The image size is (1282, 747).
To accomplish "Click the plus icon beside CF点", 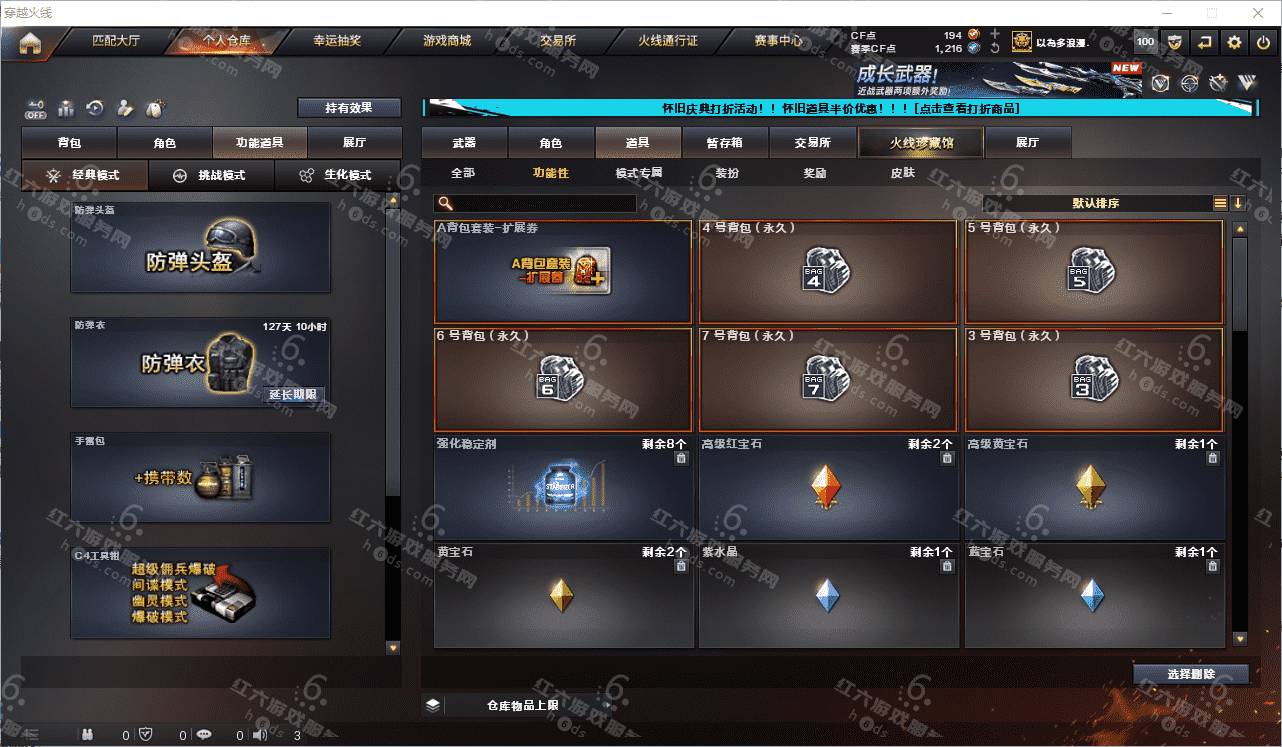I will click(x=994, y=34).
